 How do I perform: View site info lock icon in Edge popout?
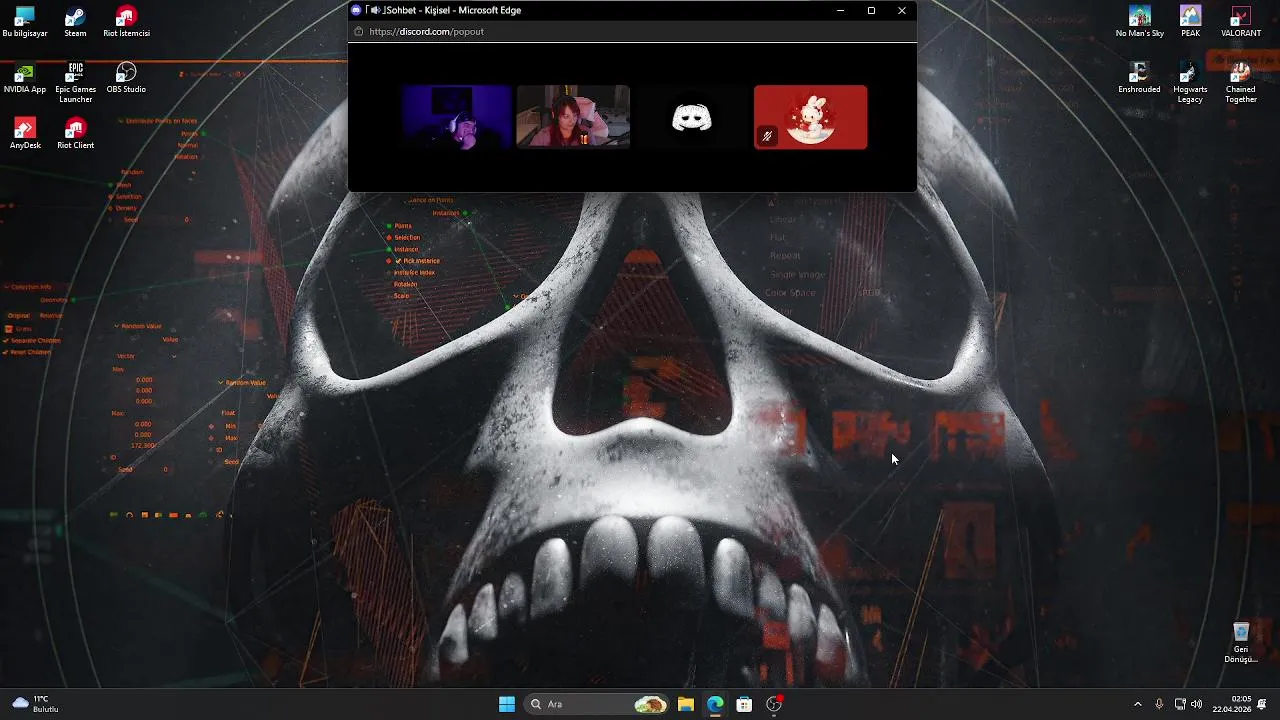359,31
